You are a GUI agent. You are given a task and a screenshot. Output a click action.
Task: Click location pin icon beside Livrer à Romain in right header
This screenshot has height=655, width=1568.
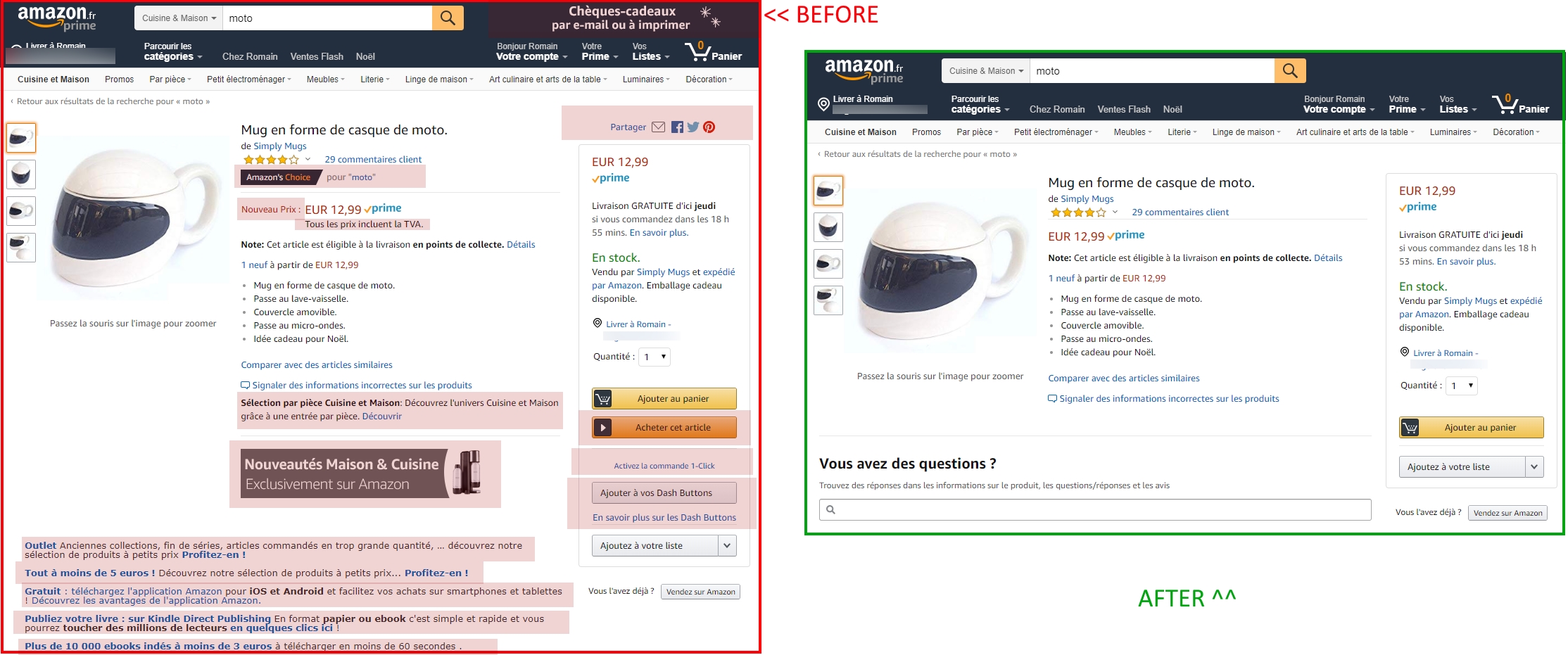pos(823,104)
